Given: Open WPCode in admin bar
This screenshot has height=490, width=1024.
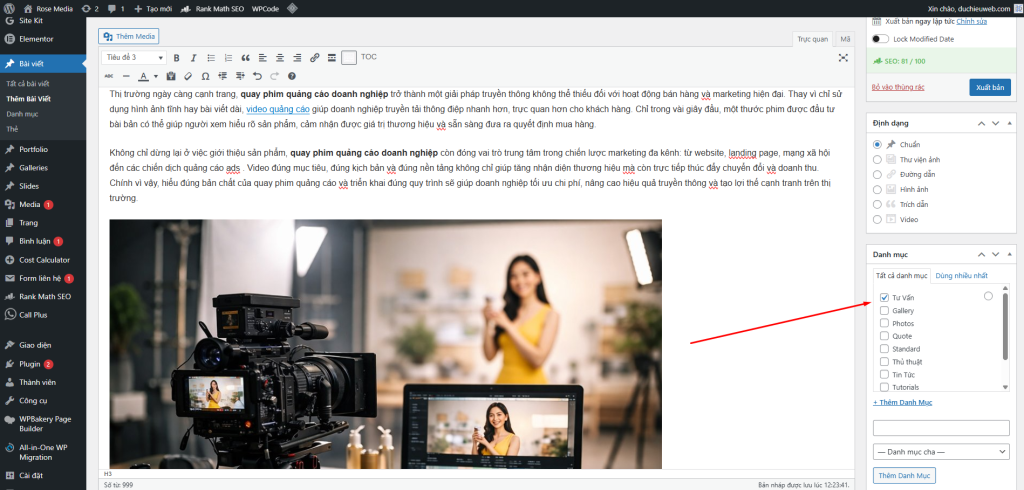Looking at the screenshot, I should point(266,9).
